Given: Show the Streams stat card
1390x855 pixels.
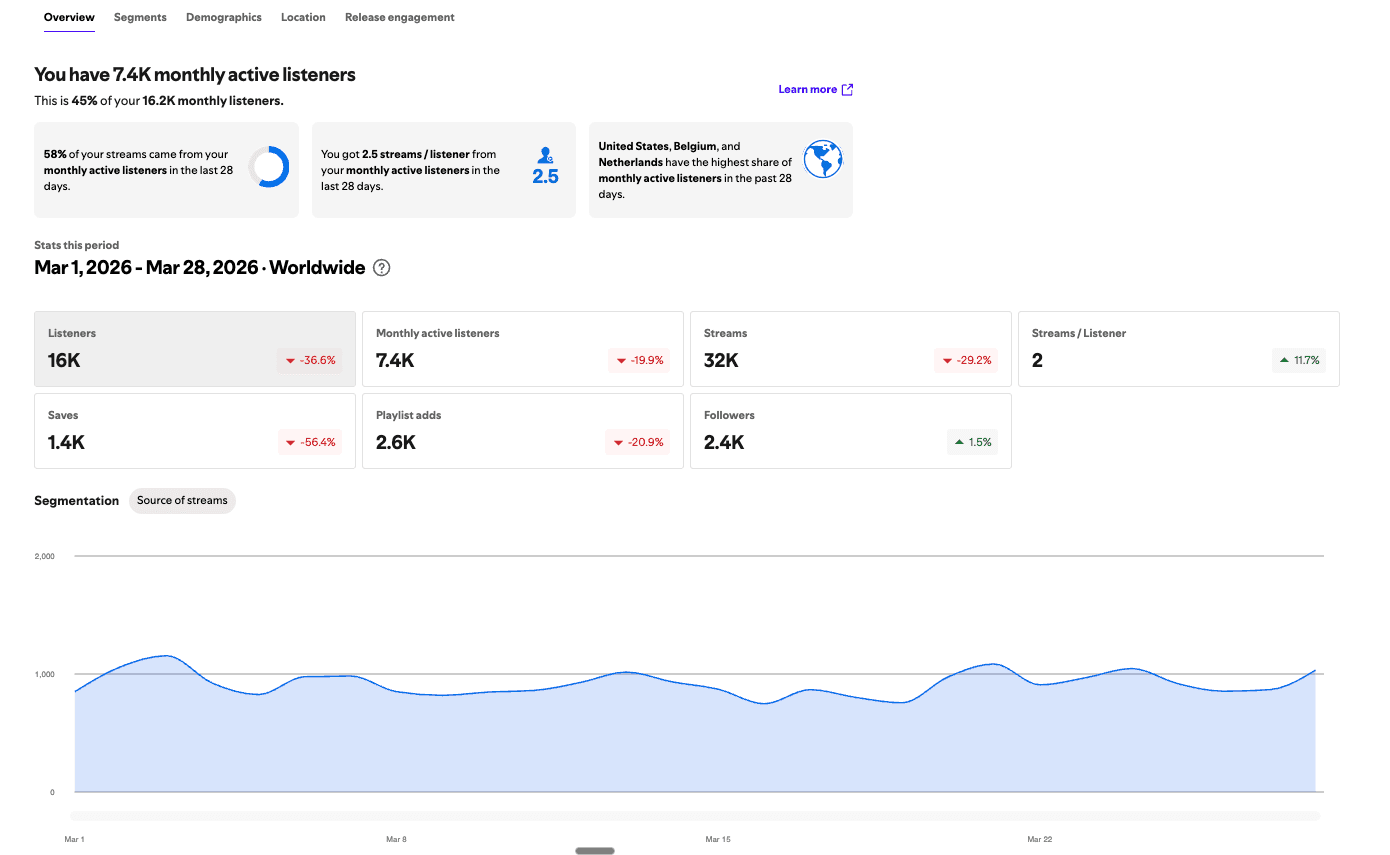Looking at the screenshot, I should [x=851, y=349].
